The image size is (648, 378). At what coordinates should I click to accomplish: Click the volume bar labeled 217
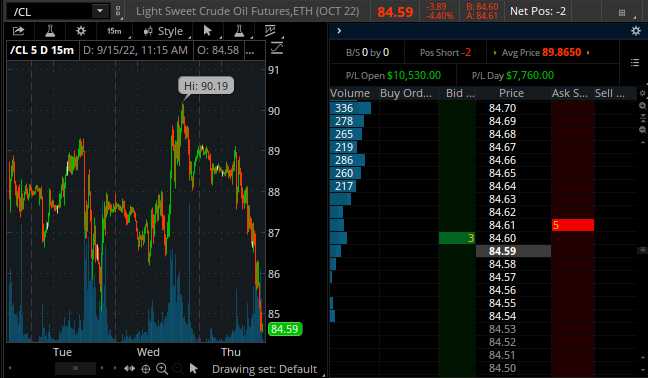(343, 186)
